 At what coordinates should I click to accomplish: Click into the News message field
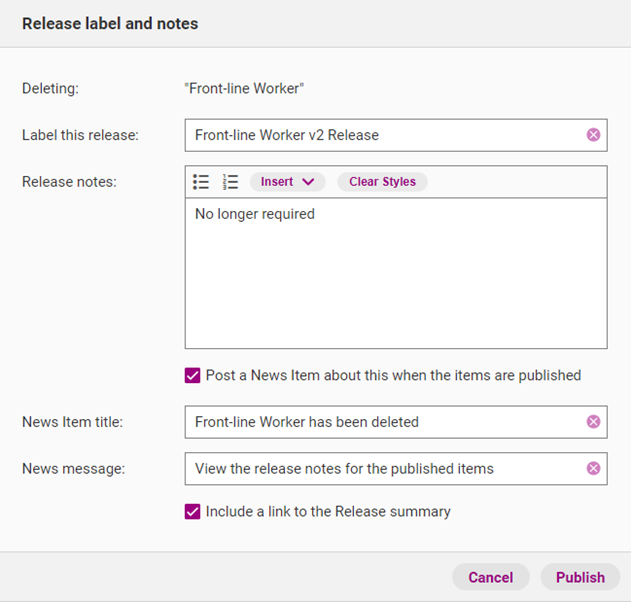[x=380, y=468]
